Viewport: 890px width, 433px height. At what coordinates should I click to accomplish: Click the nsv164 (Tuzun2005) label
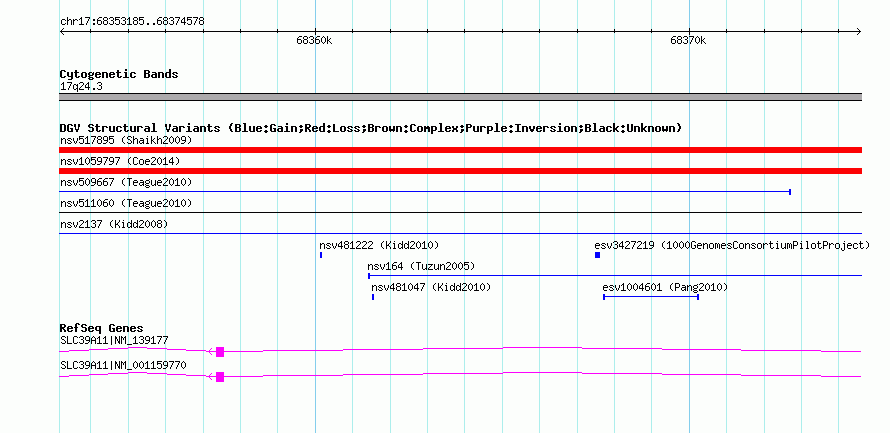[x=421, y=266]
